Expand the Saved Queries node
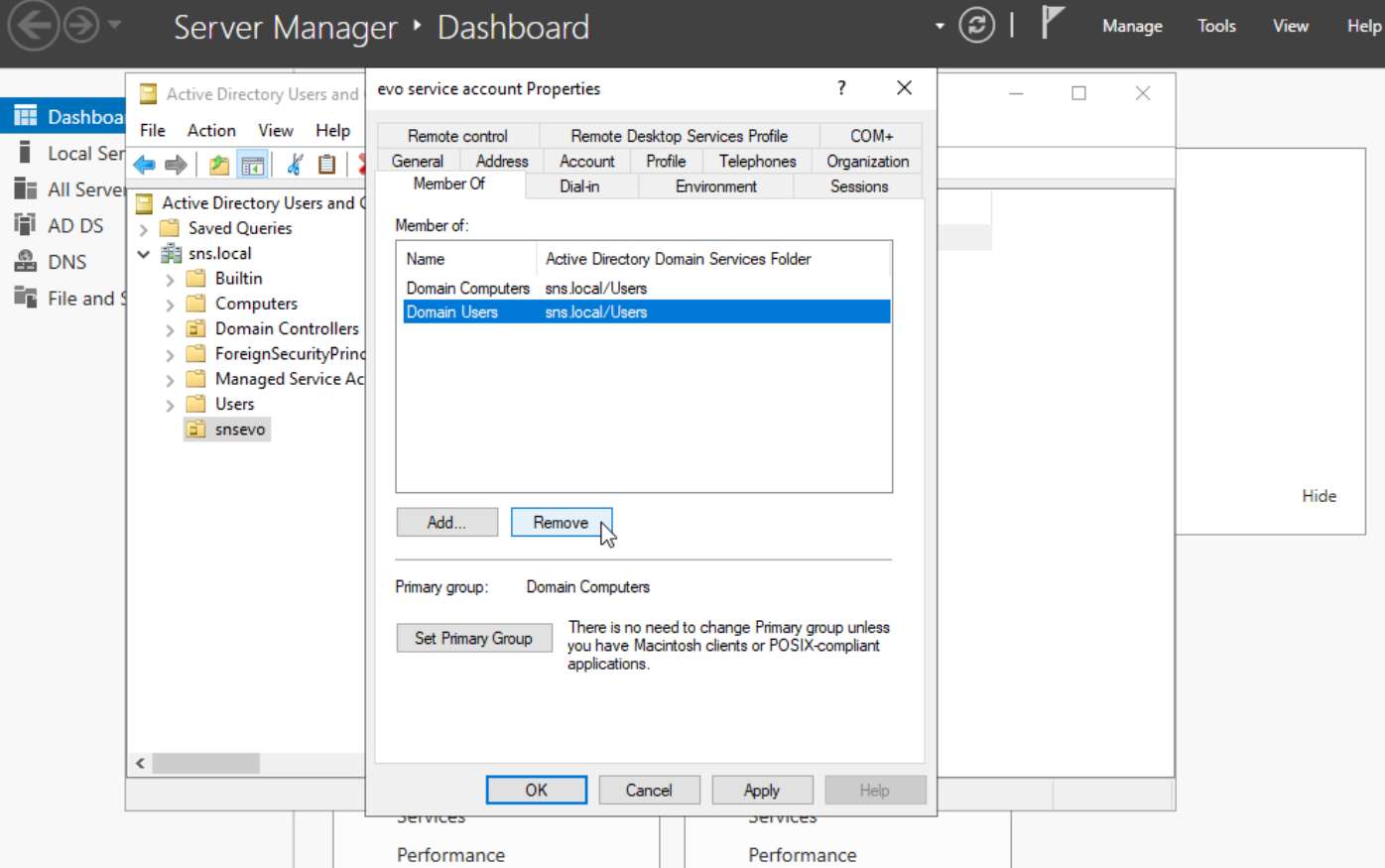 144,229
